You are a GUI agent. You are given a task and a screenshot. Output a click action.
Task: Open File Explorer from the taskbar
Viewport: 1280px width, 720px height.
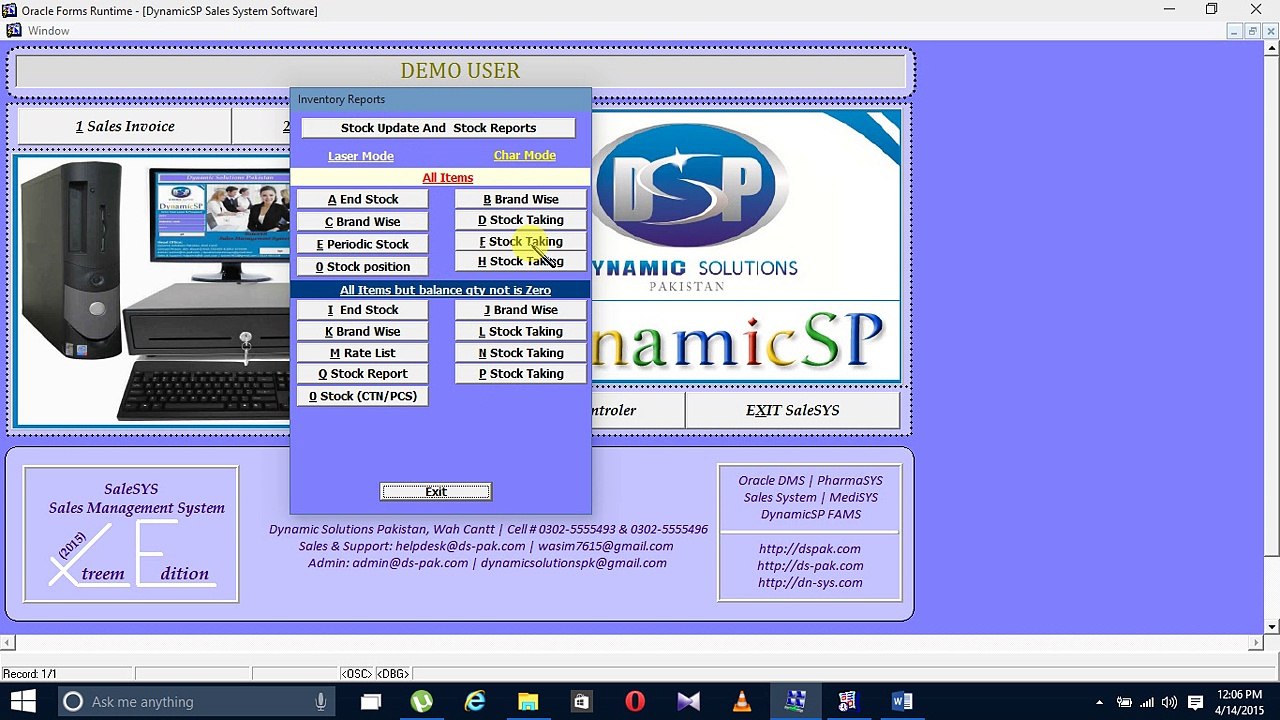click(528, 702)
